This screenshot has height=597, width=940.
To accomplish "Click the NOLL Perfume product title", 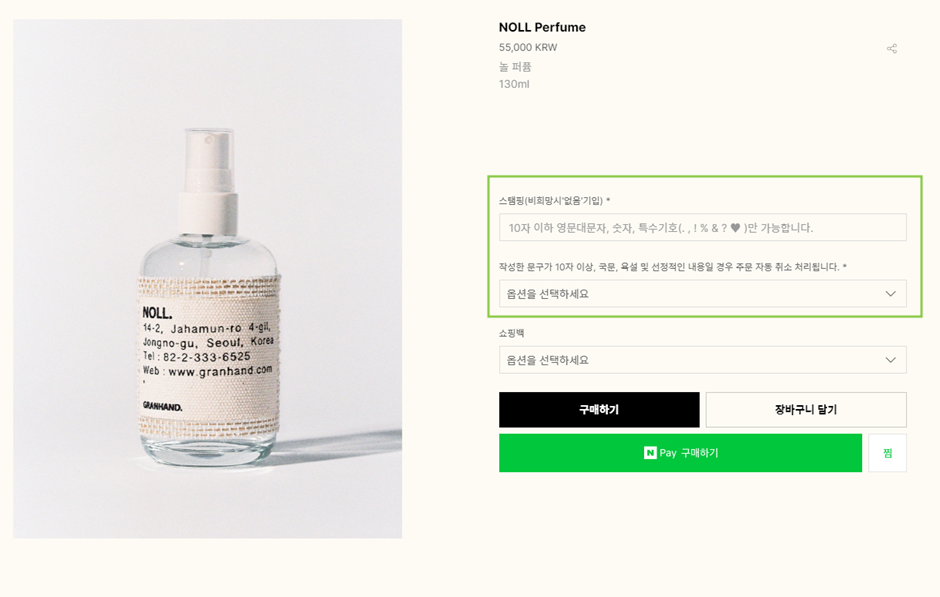I will point(542,28).
